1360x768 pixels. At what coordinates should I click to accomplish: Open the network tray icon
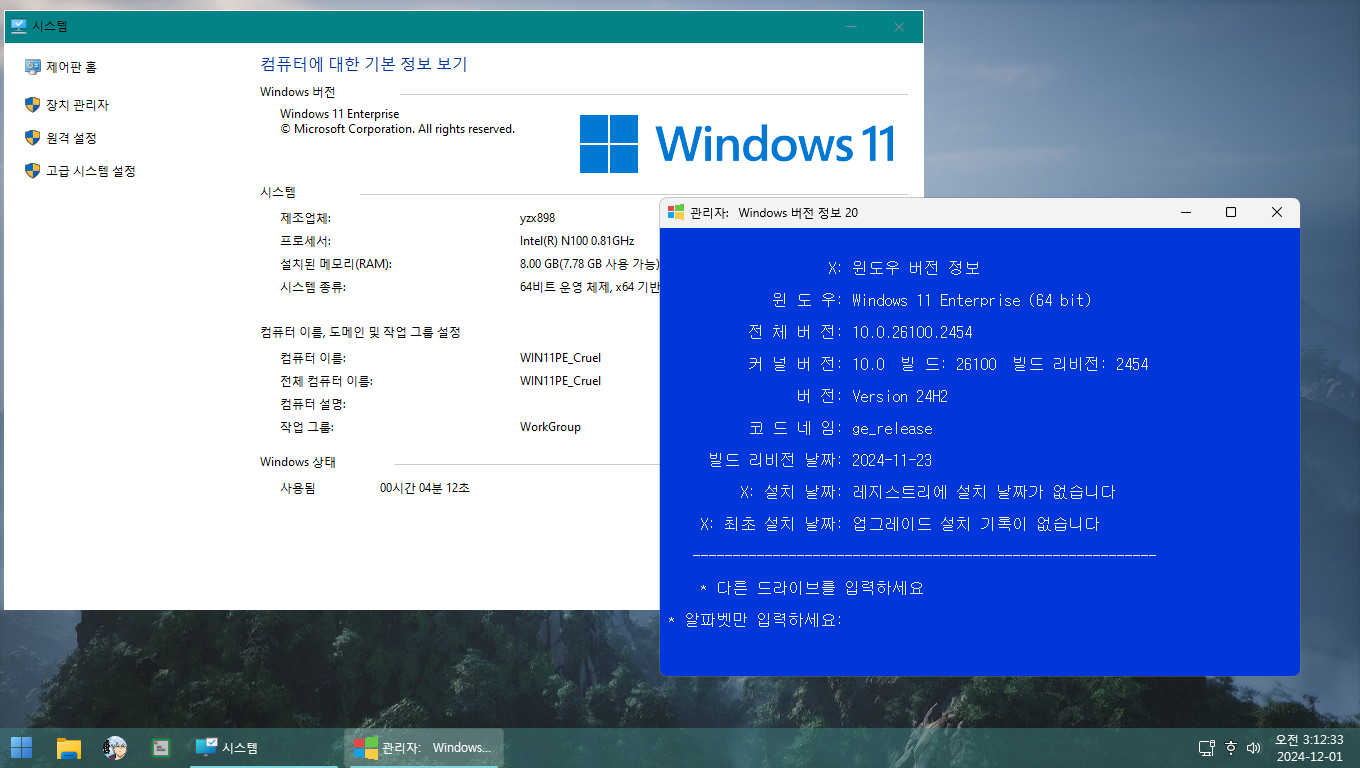point(1207,748)
